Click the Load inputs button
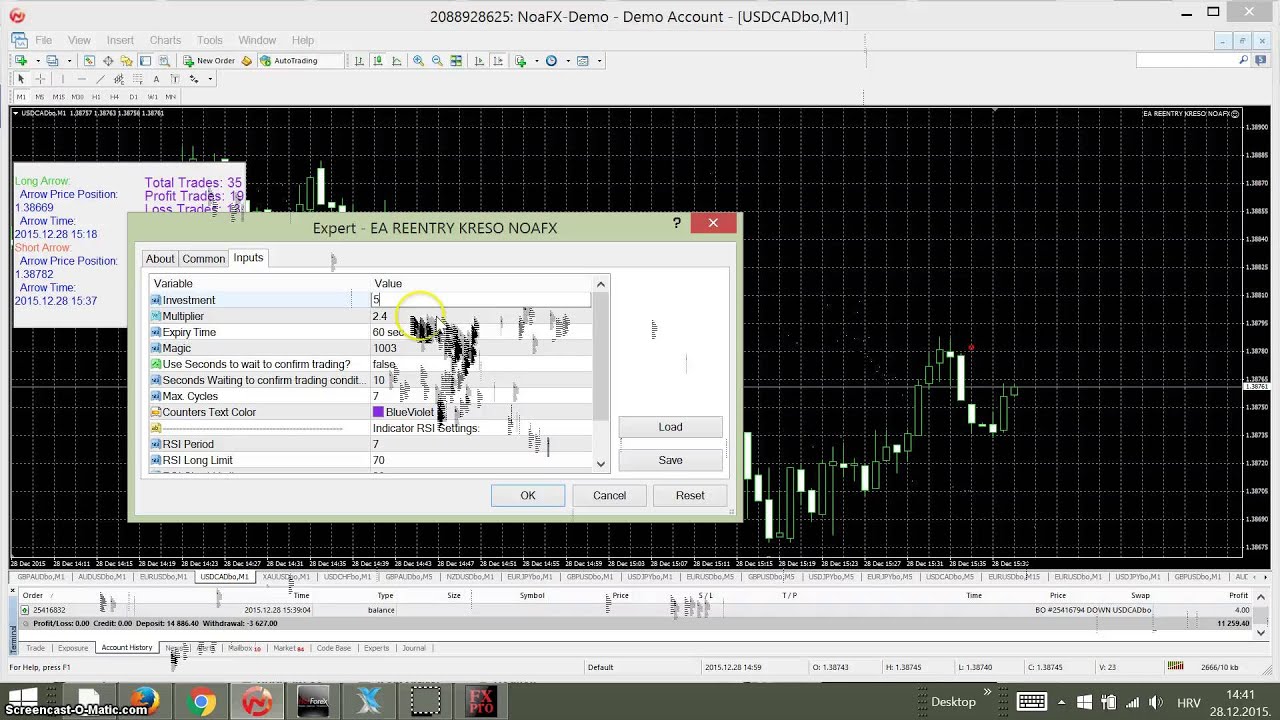Screen dimensions: 1280x720 pyautogui.click(x=670, y=427)
